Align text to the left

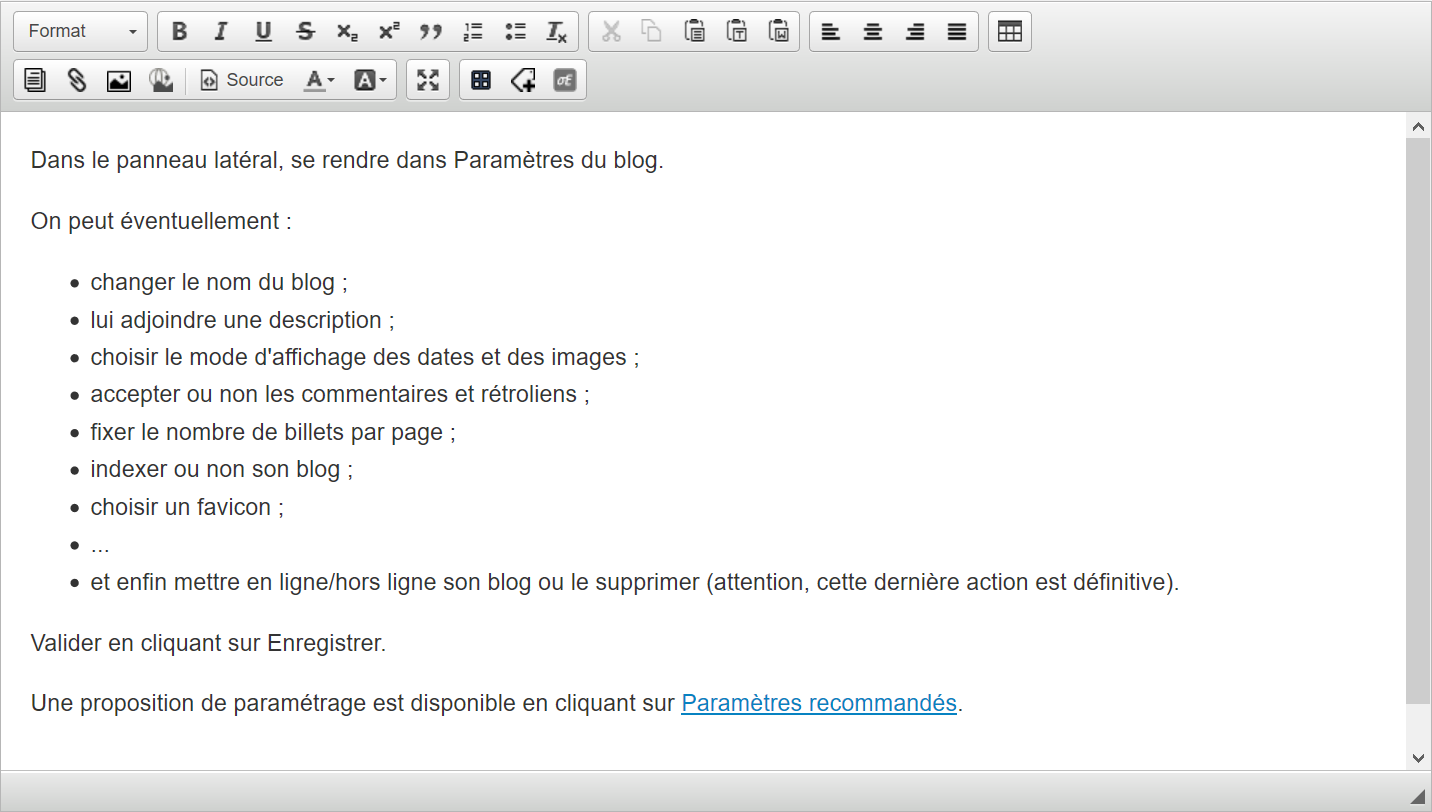(830, 31)
